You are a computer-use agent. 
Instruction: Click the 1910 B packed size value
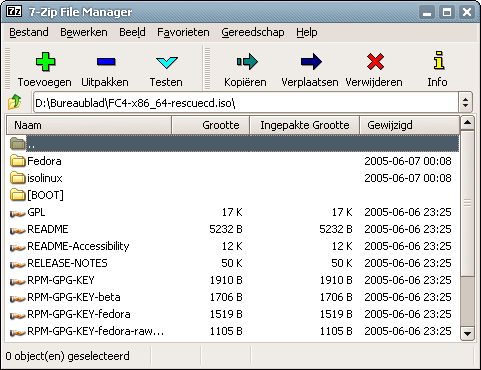336,280
